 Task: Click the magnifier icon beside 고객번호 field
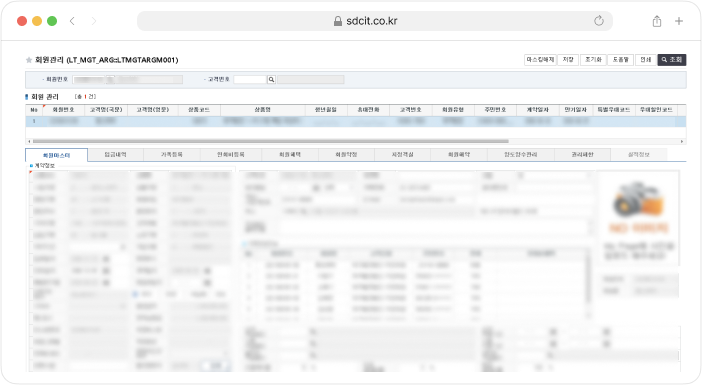271,80
